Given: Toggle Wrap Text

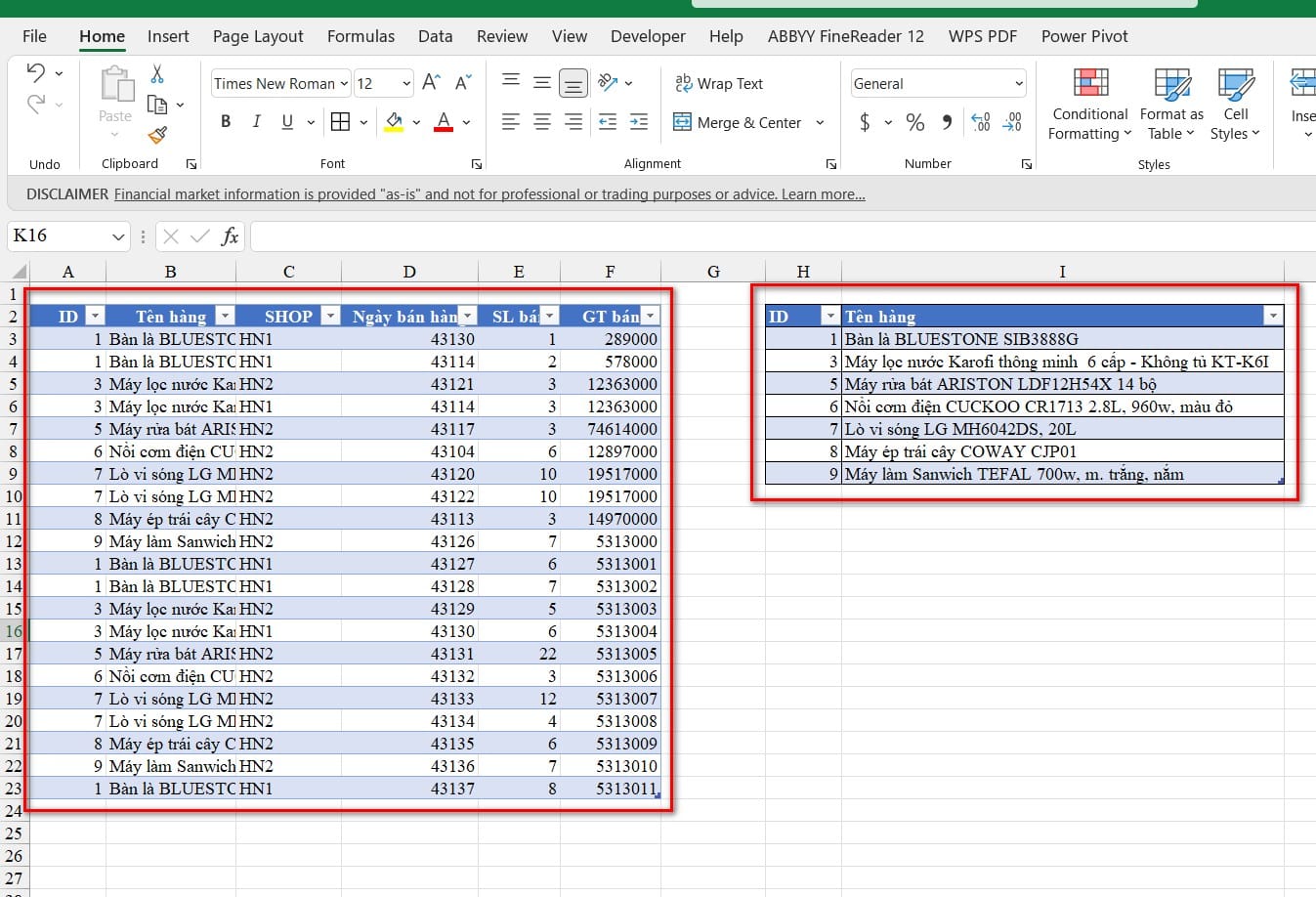Looking at the screenshot, I should click(x=719, y=83).
